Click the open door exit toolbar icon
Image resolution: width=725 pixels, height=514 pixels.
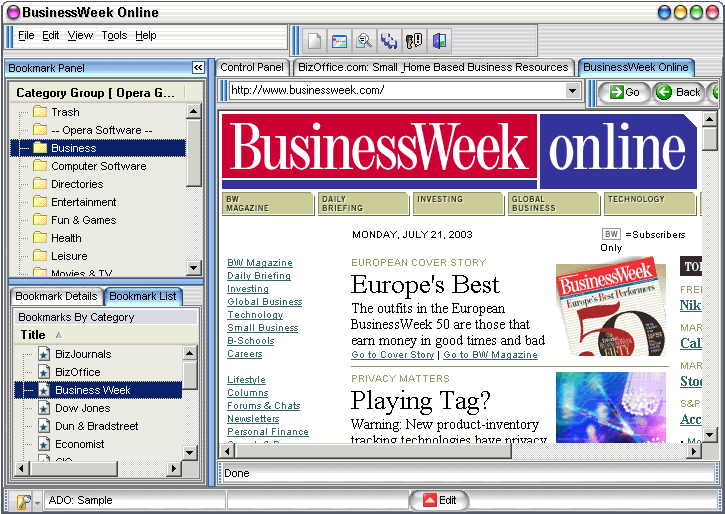pos(439,41)
